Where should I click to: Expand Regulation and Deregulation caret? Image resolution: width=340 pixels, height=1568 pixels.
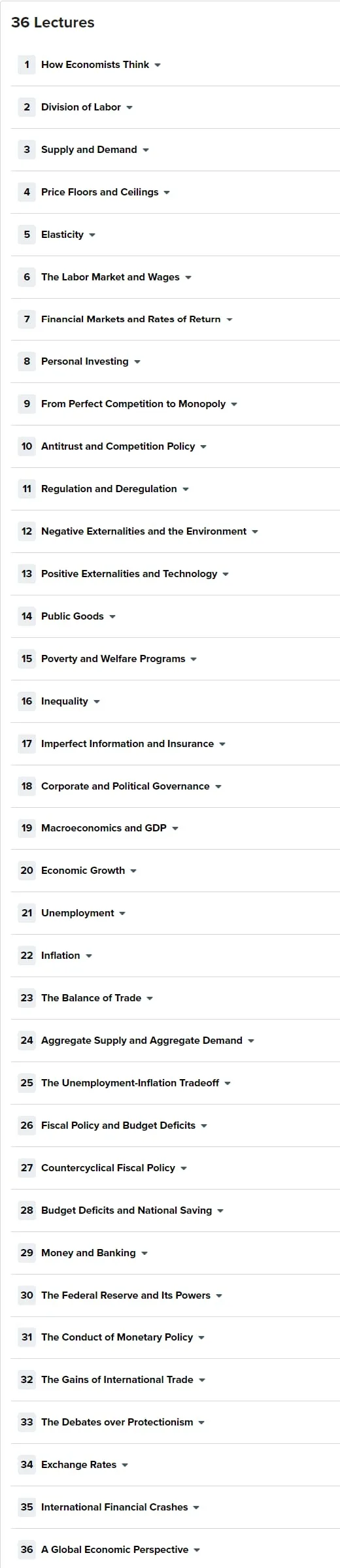point(186,490)
